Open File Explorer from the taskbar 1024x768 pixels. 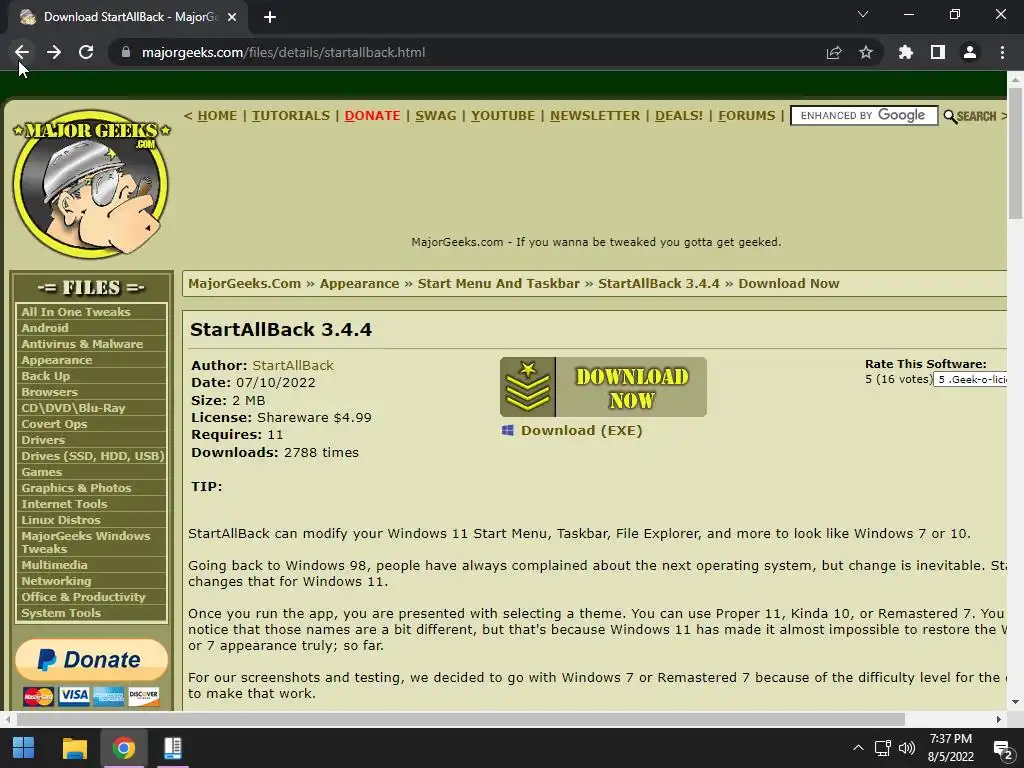74,748
